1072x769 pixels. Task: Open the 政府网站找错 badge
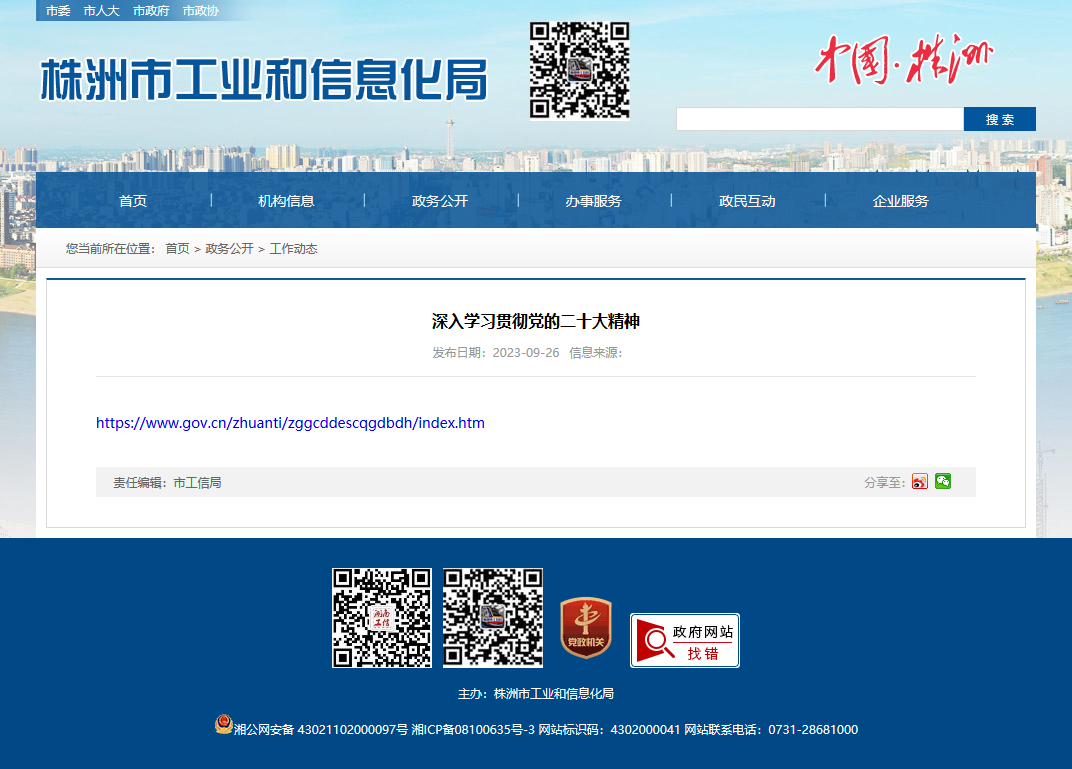(x=684, y=640)
